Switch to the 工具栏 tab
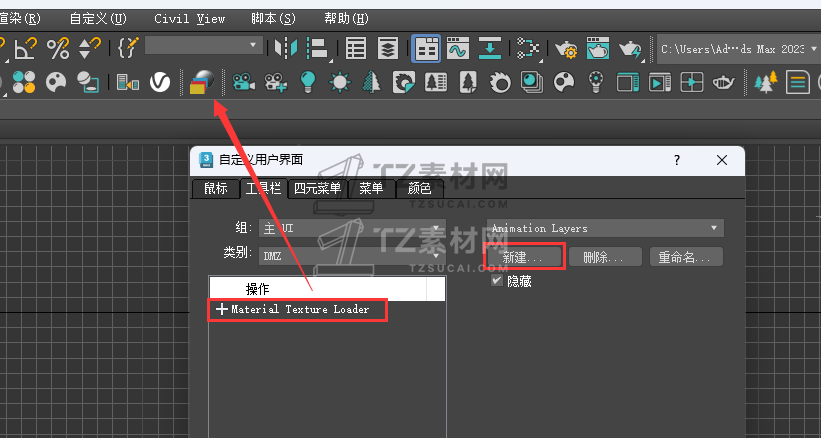 click(264, 188)
